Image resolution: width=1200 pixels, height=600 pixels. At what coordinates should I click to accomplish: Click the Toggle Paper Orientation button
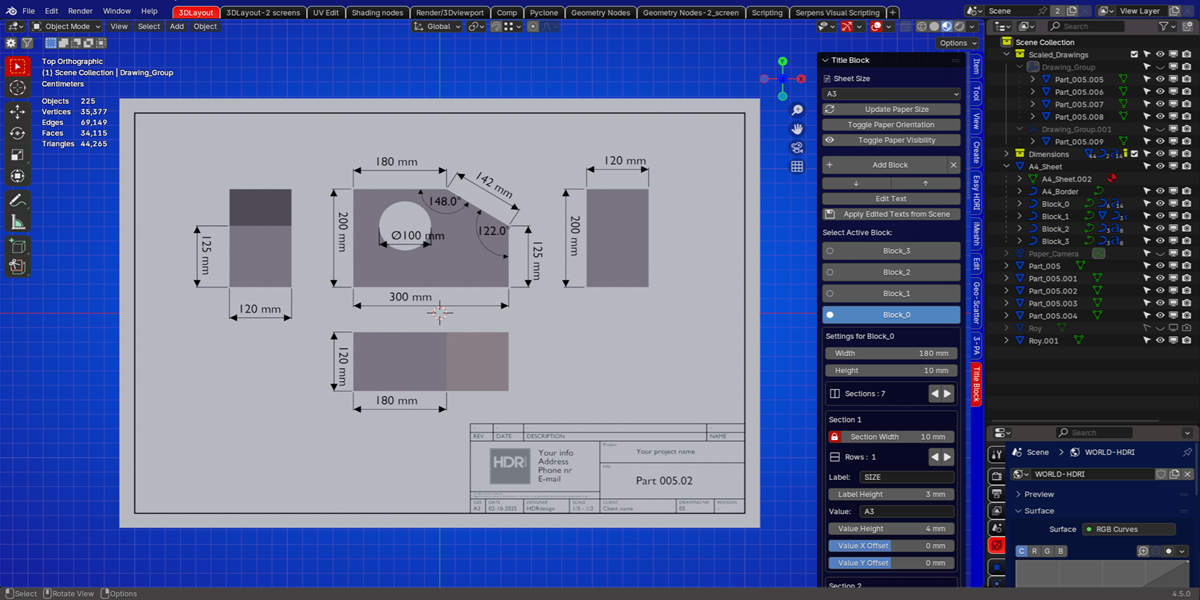891,125
